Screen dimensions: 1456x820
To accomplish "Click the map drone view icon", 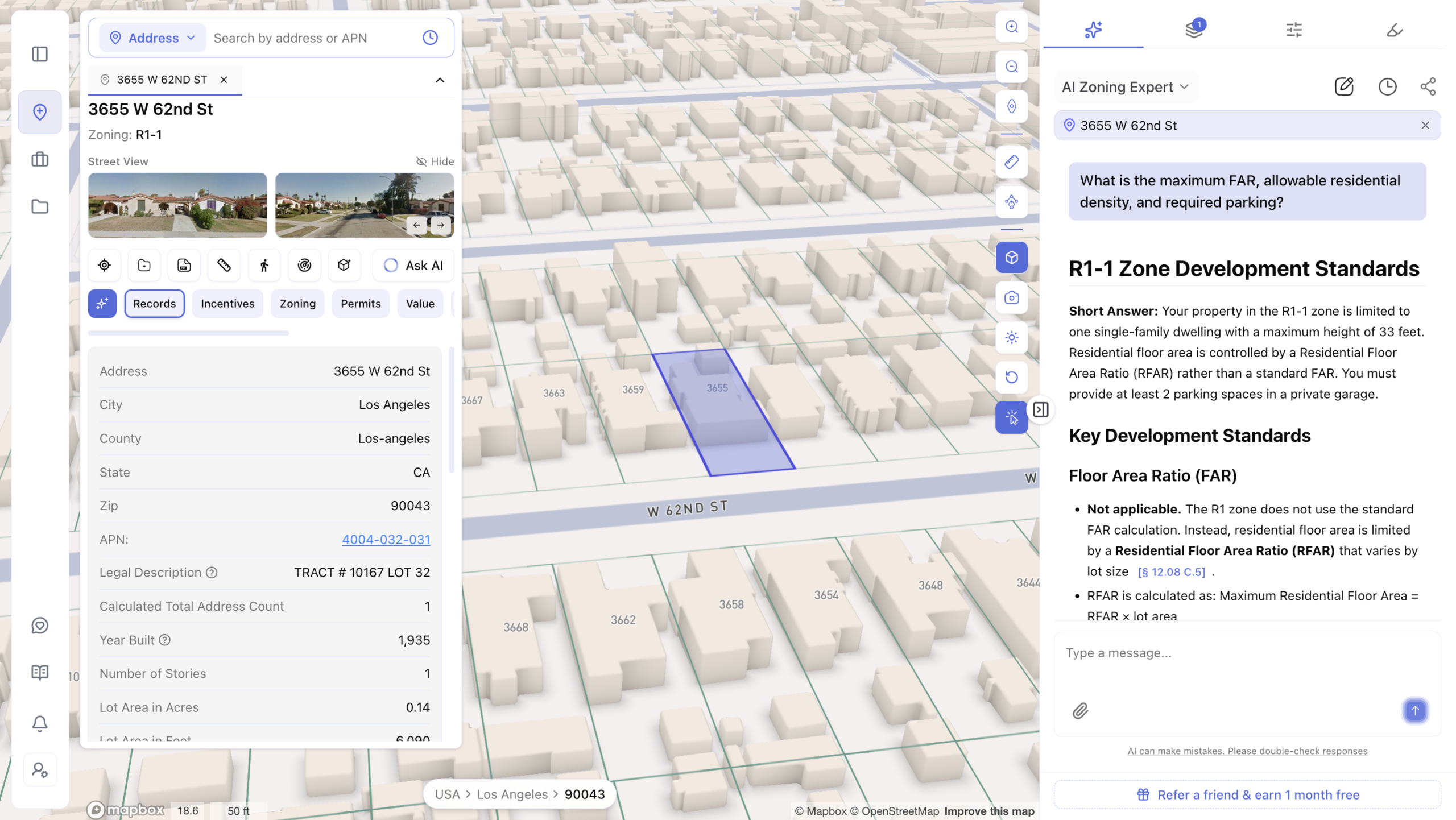I will coord(1011,202).
